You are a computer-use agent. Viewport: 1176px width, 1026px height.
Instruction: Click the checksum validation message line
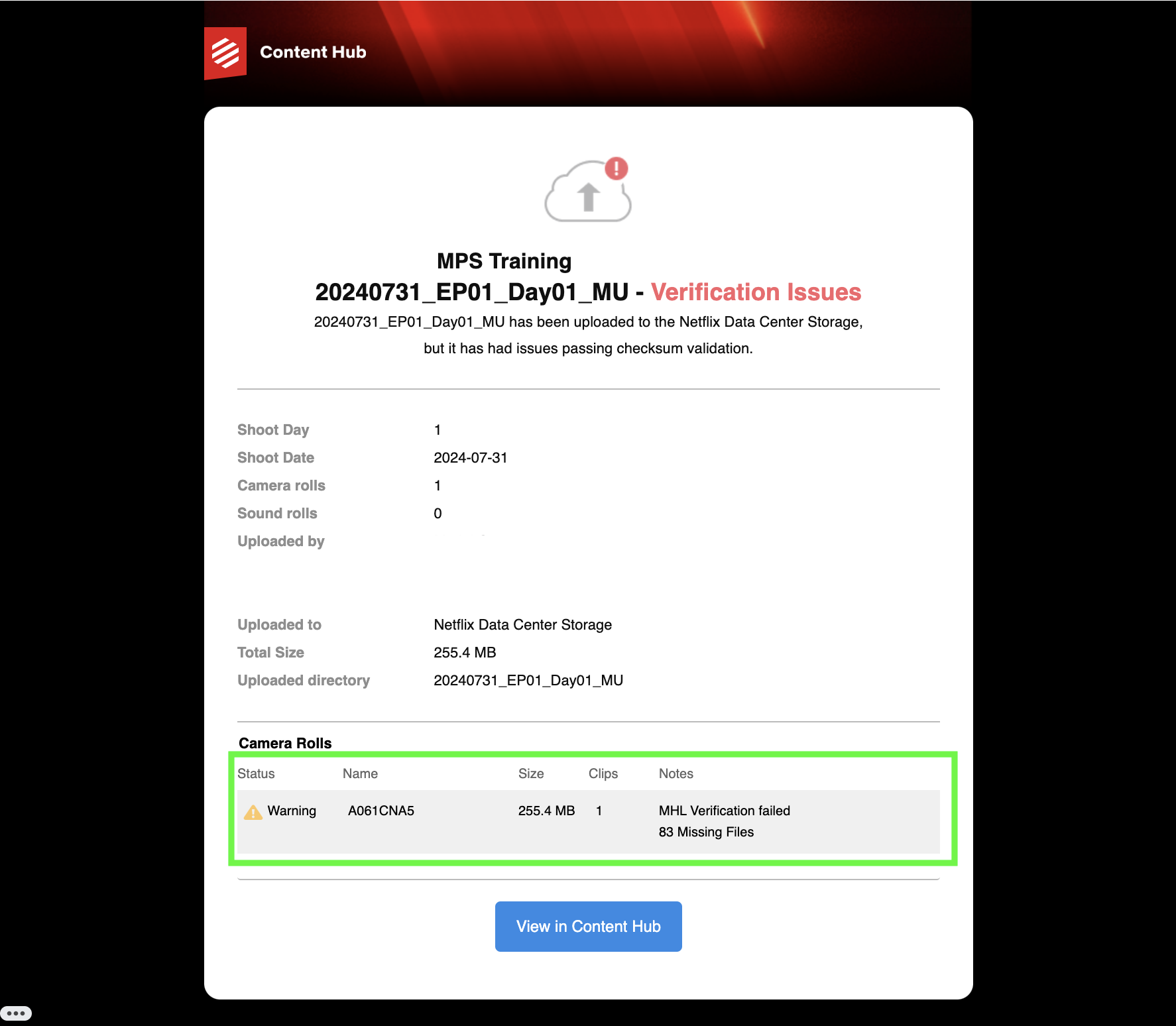pyautogui.click(x=588, y=349)
